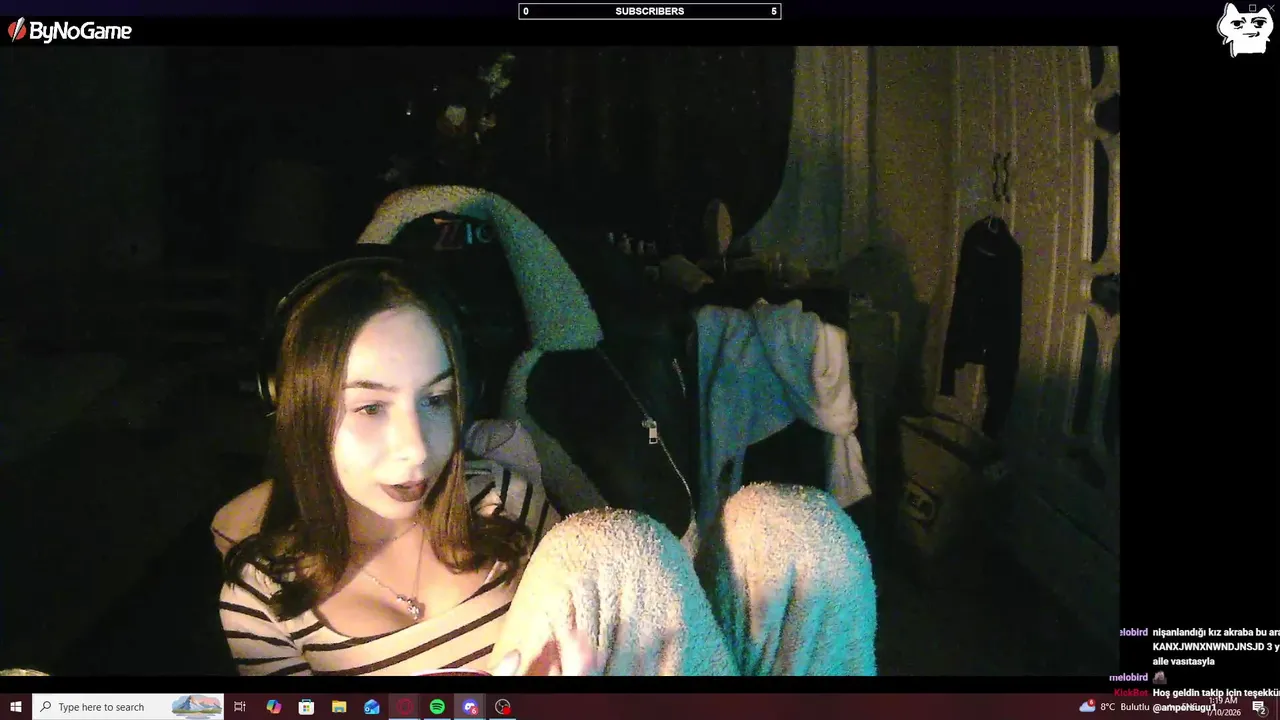Switch to the OBS Studio recording app
The height and width of the screenshot is (720, 1280).
coord(503,707)
